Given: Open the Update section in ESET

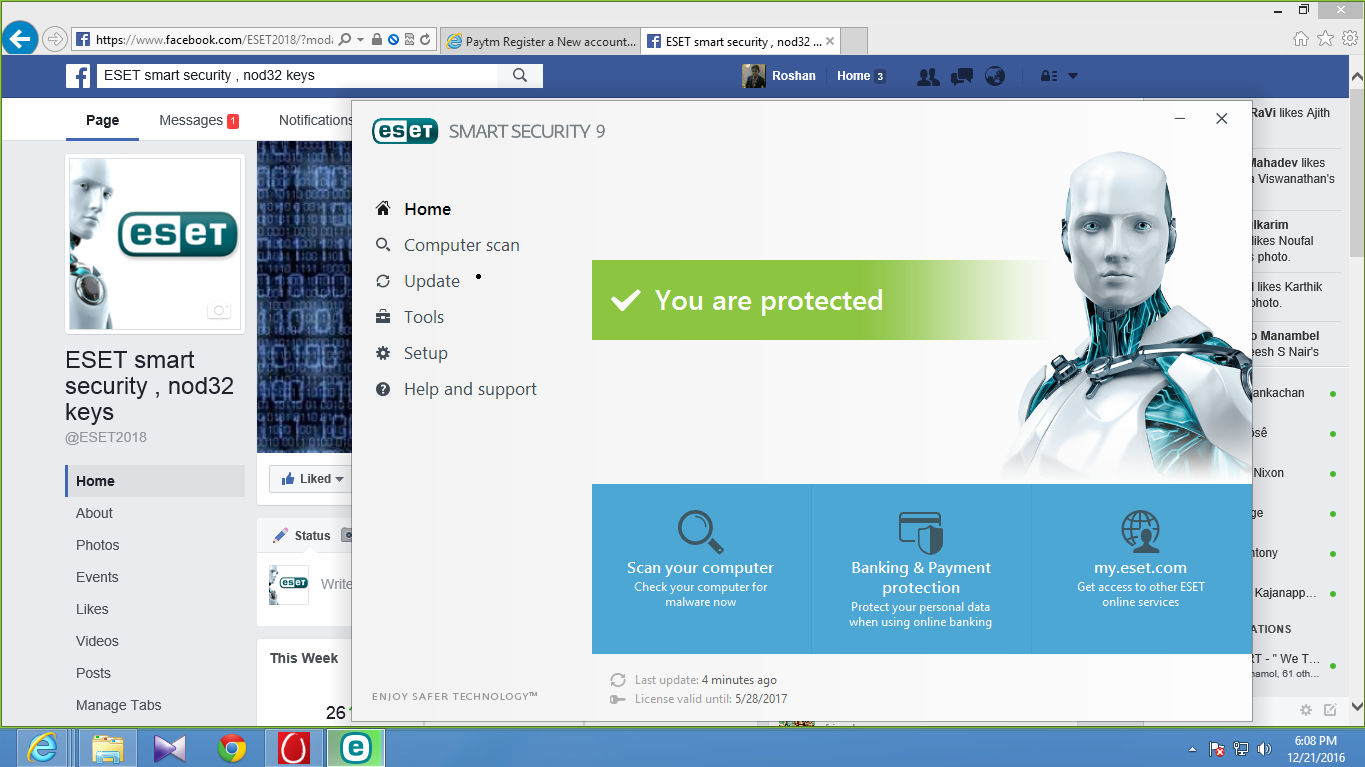Looking at the screenshot, I should (x=432, y=281).
